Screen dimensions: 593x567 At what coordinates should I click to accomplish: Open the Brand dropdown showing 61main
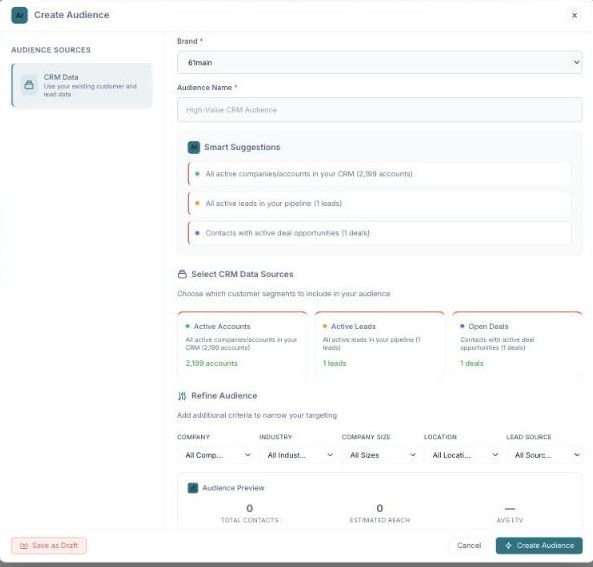(x=379, y=62)
